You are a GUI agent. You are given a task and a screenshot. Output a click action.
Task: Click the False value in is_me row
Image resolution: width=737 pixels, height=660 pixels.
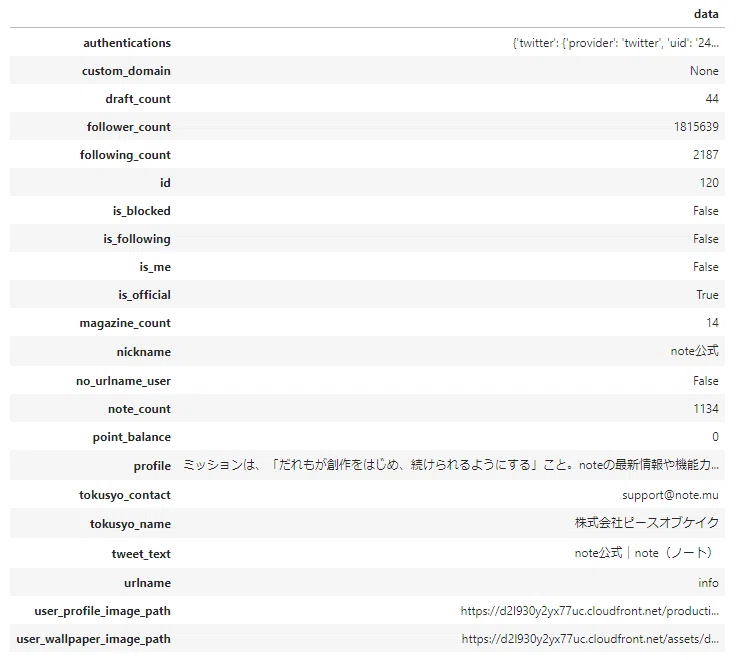coord(706,267)
